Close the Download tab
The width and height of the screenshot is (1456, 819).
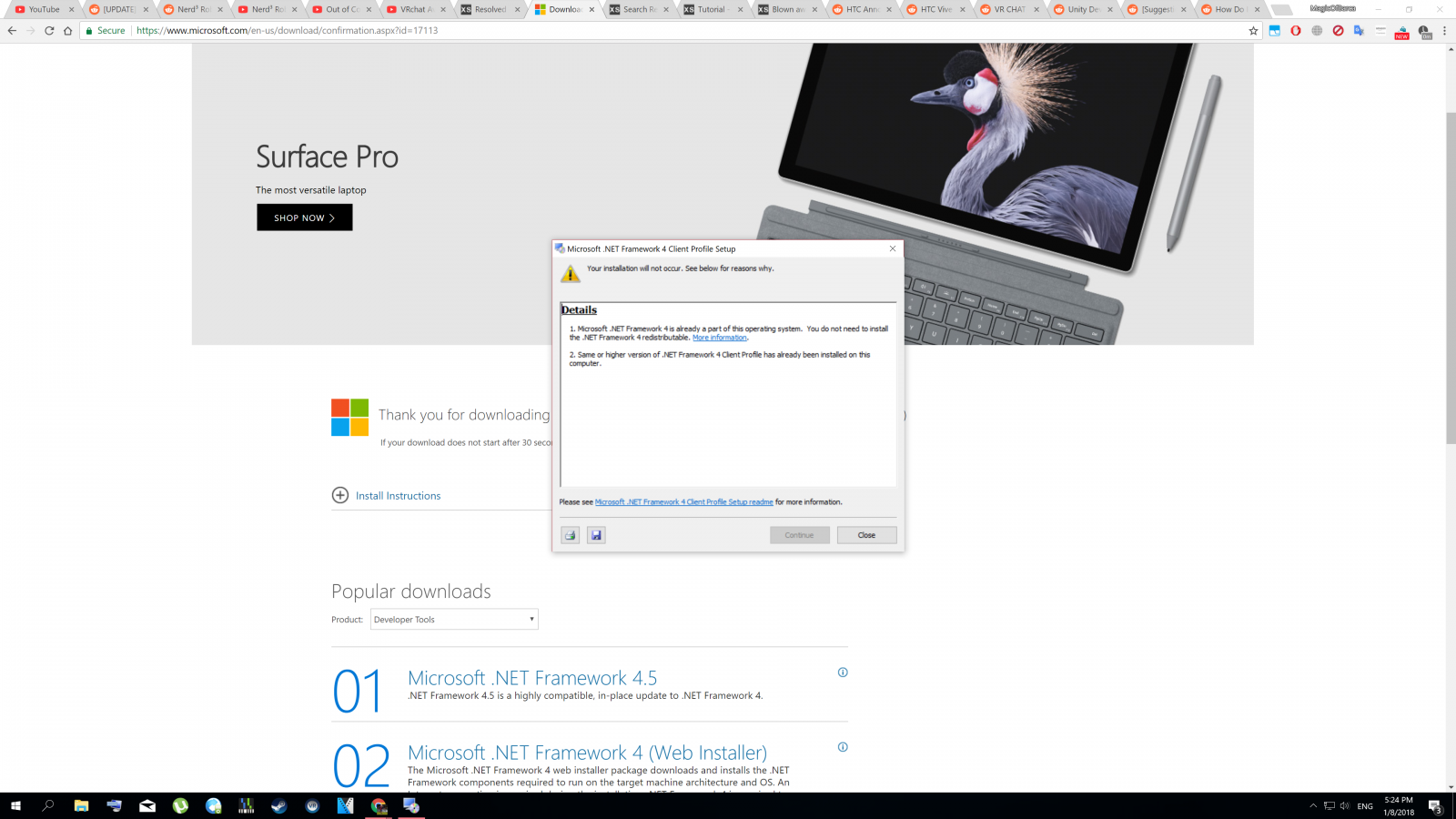[x=591, y=9]
